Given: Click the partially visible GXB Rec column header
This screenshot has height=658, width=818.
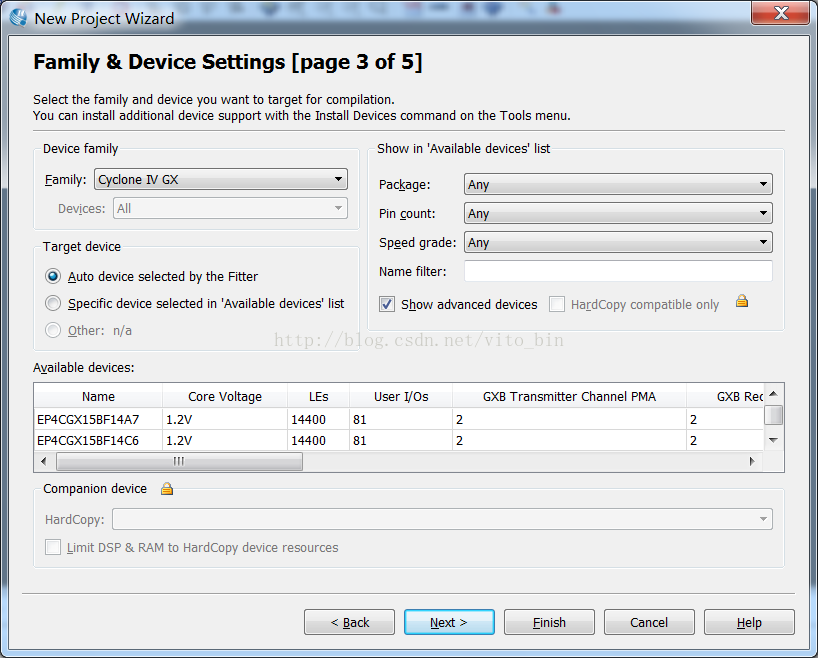Looking at the screenshot, I should tap(725, 397).
